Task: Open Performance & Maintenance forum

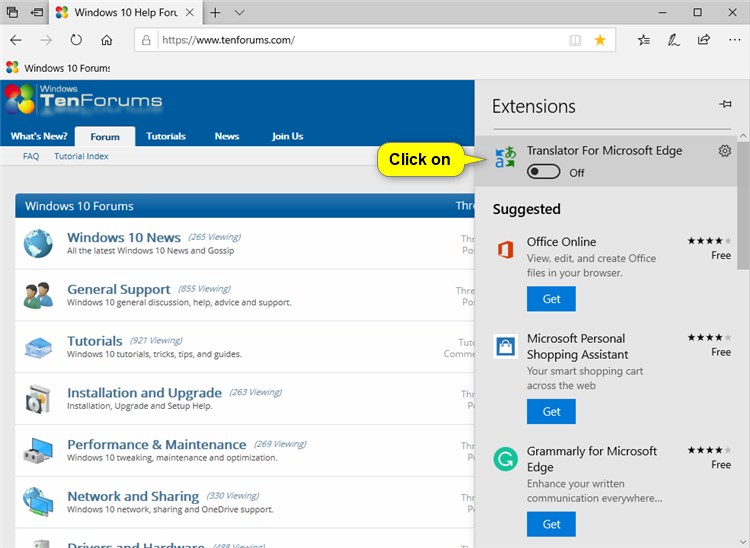Action: click(x=156, y=444)
